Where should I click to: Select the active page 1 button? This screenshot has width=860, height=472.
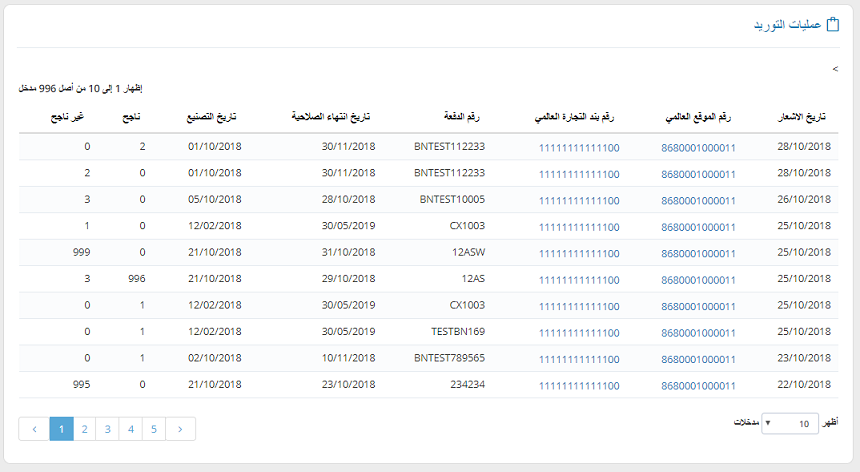pyautogui.click(x=62, y=429)
